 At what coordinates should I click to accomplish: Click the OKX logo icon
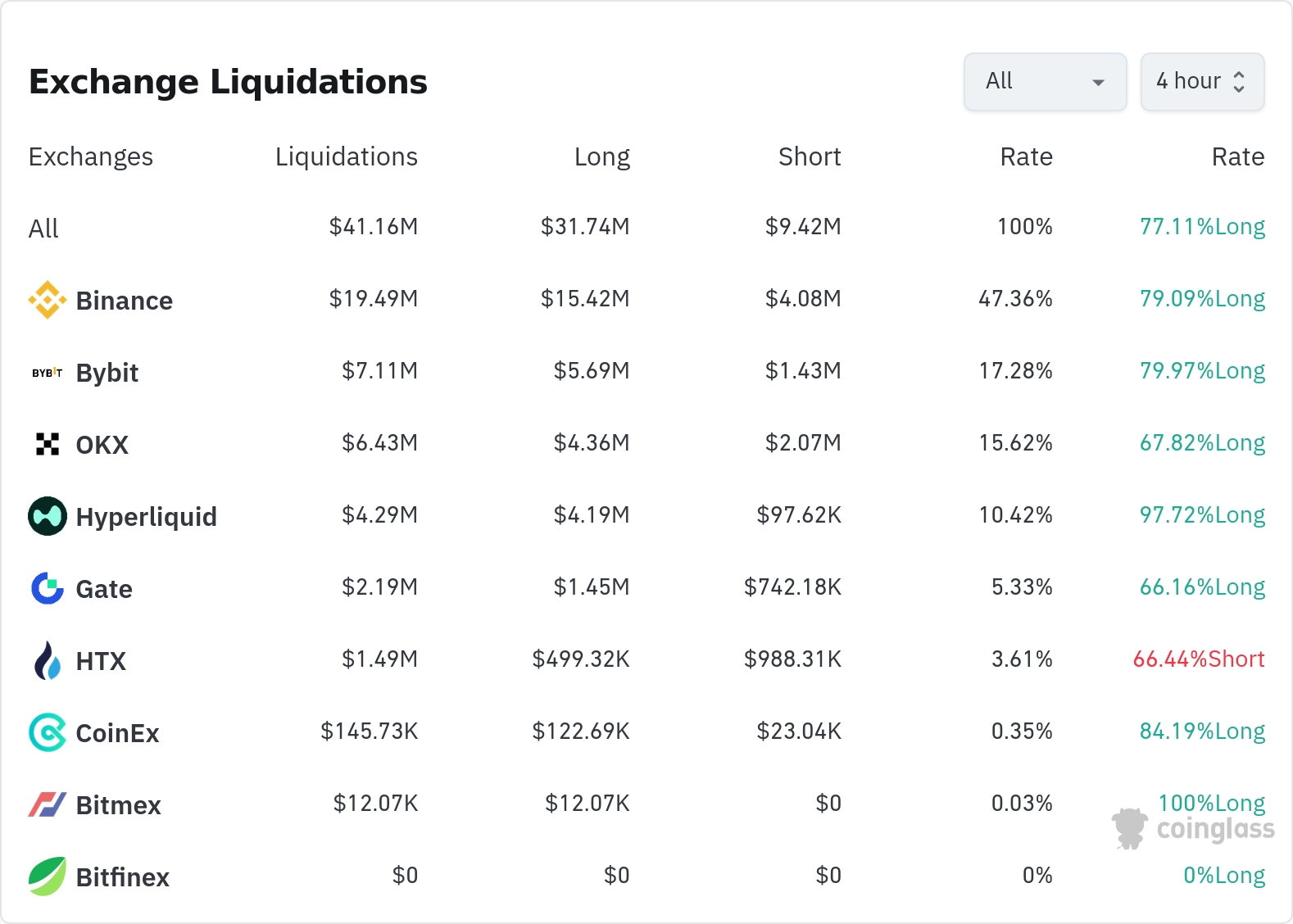point(48,444)
